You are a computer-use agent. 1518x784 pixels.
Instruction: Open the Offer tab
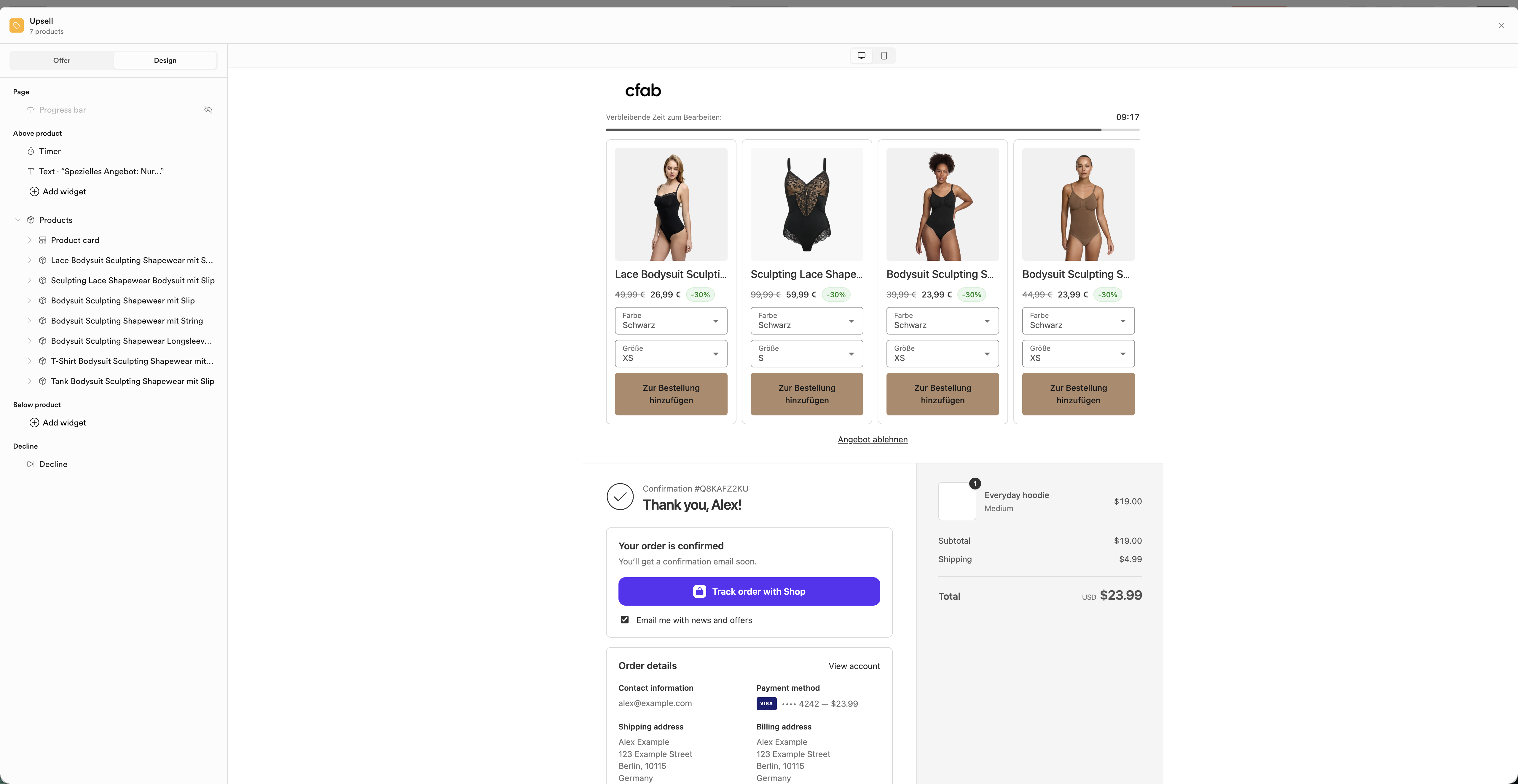(62, 60)
